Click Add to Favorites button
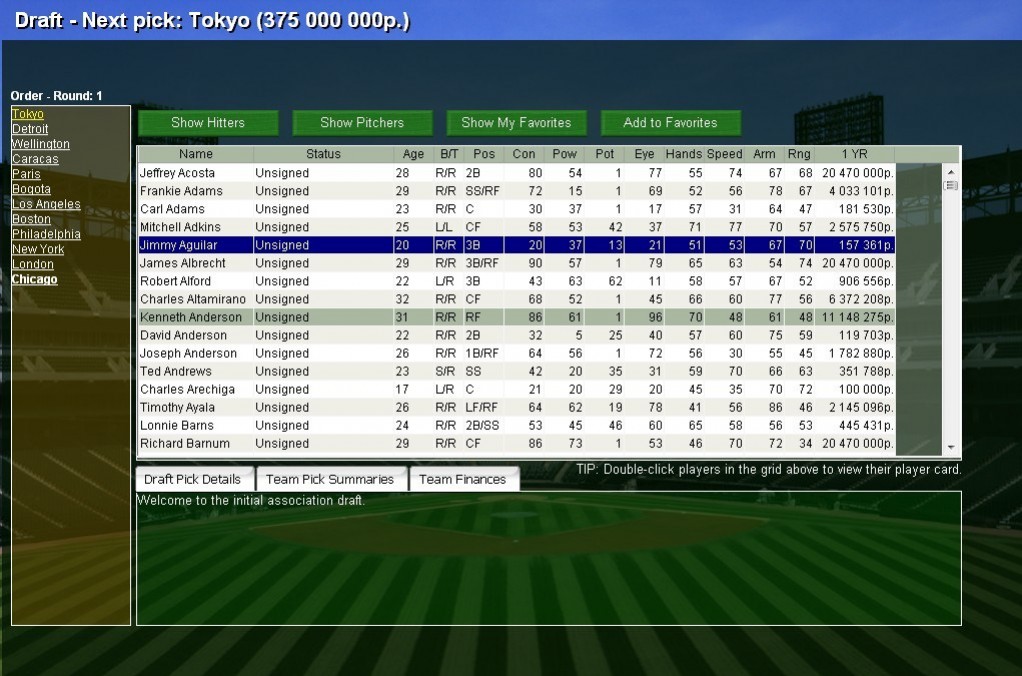The image size is (1022, 676). tap(670, 123)
